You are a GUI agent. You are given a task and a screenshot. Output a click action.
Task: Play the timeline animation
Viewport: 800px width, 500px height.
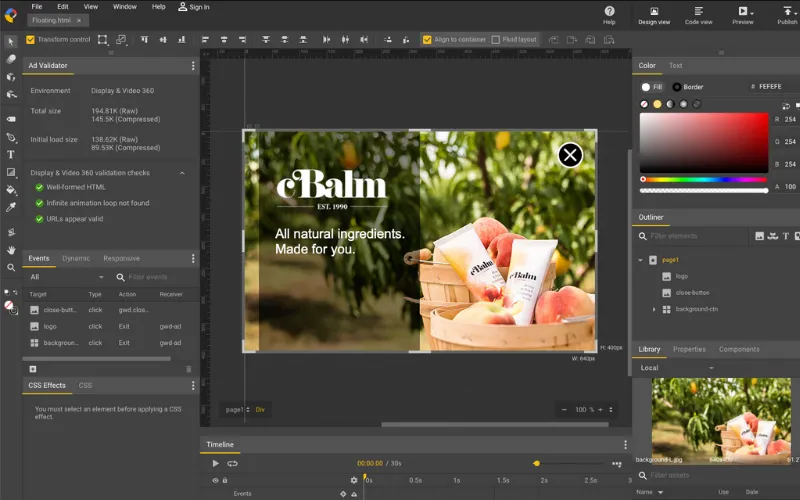coord(215,463)
